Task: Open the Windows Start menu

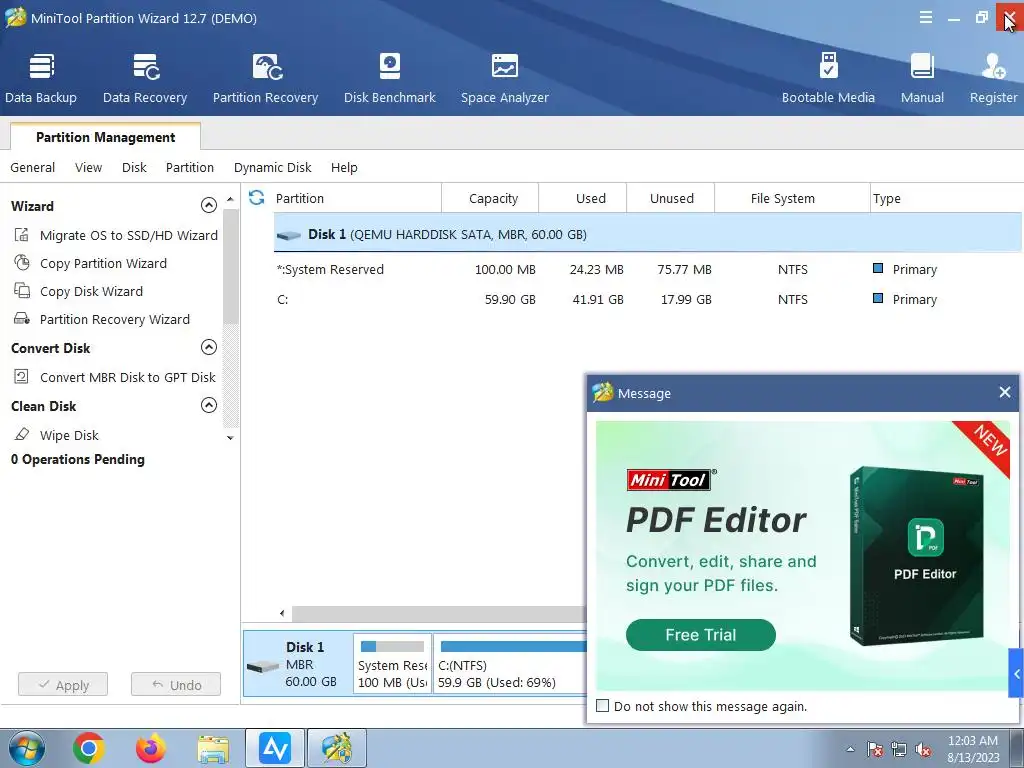Action: coord(26,748)
